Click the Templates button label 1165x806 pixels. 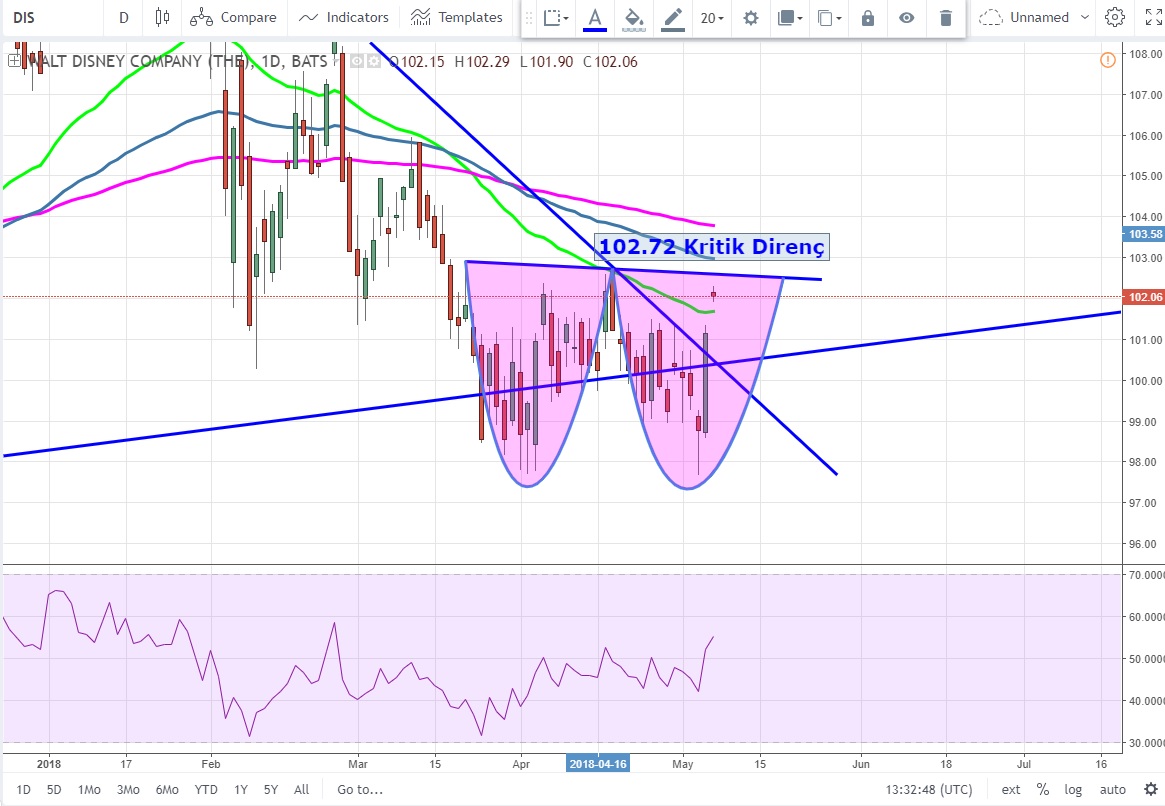[x=470, y=17]
